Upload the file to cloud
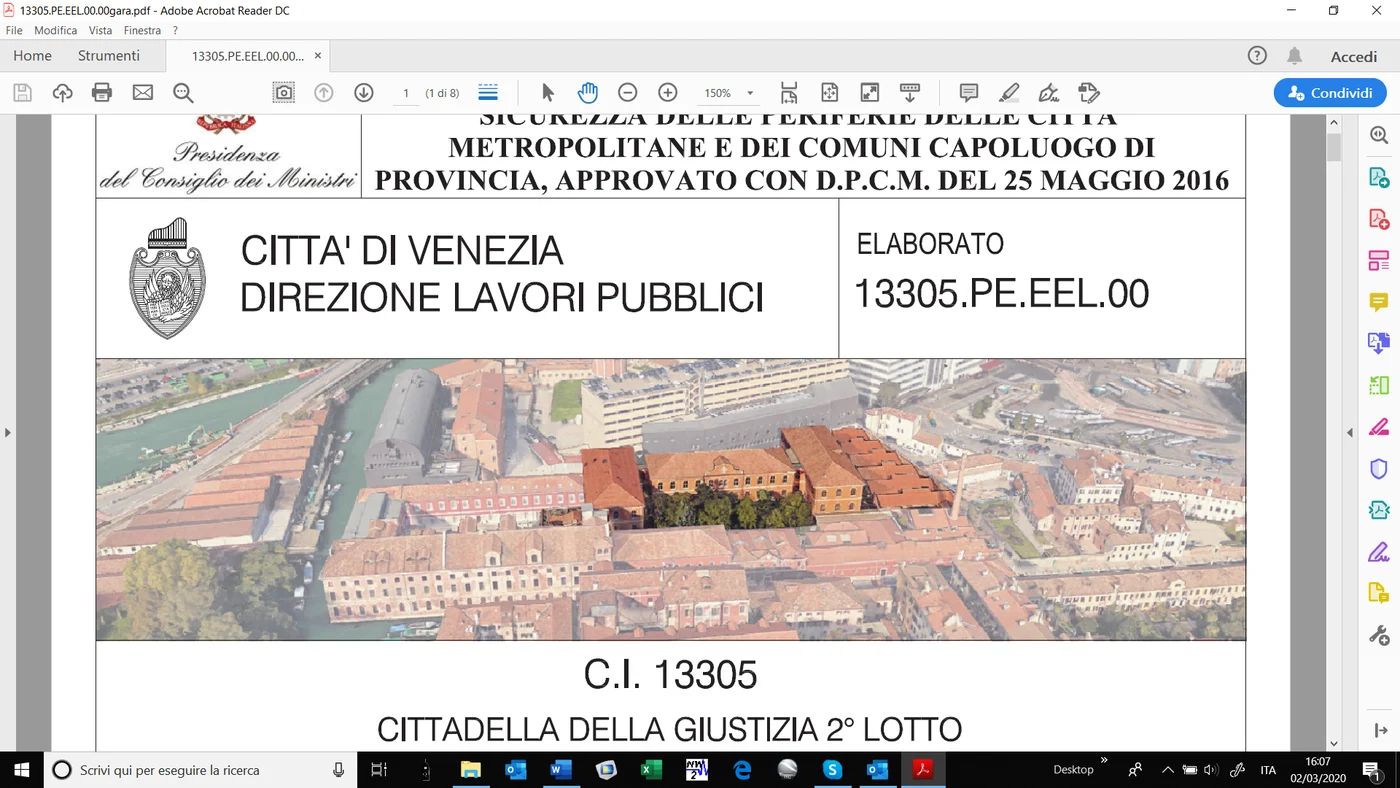The image size is (1400, 788). pos(62,93)
